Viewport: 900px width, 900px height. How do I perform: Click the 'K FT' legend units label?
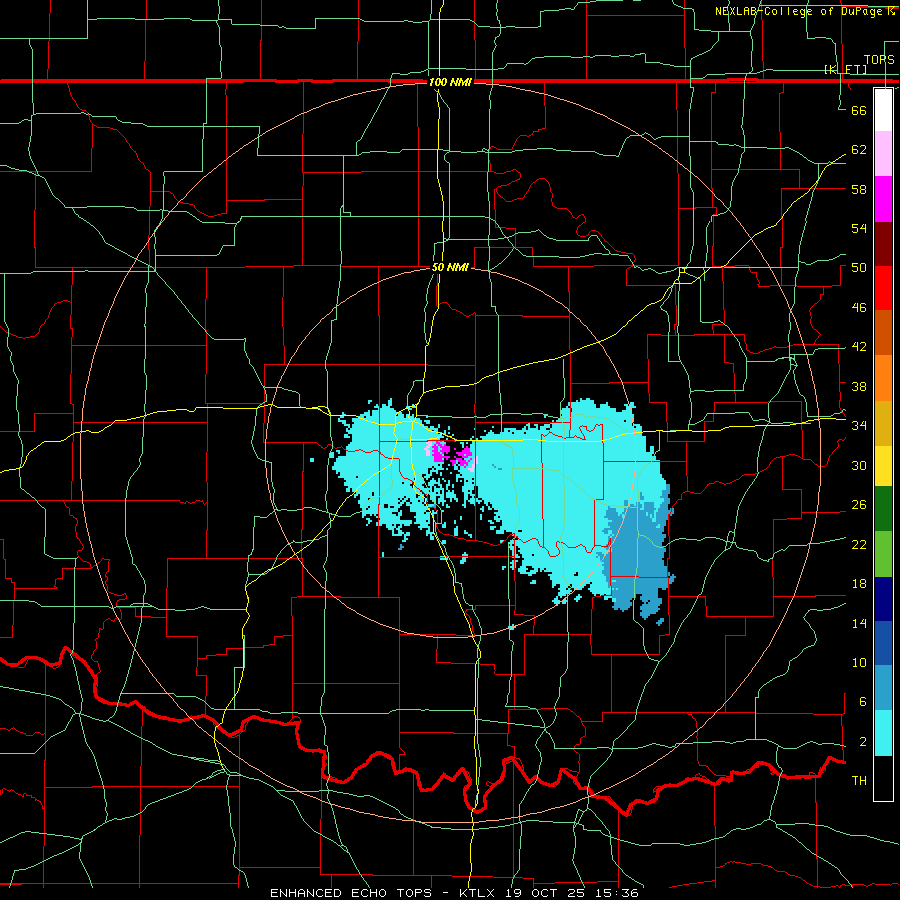pos(845,69)
